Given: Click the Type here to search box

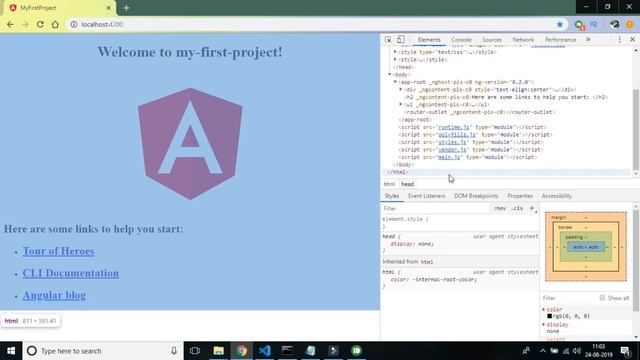Looking at the screenshot, I should pos(103,351).
